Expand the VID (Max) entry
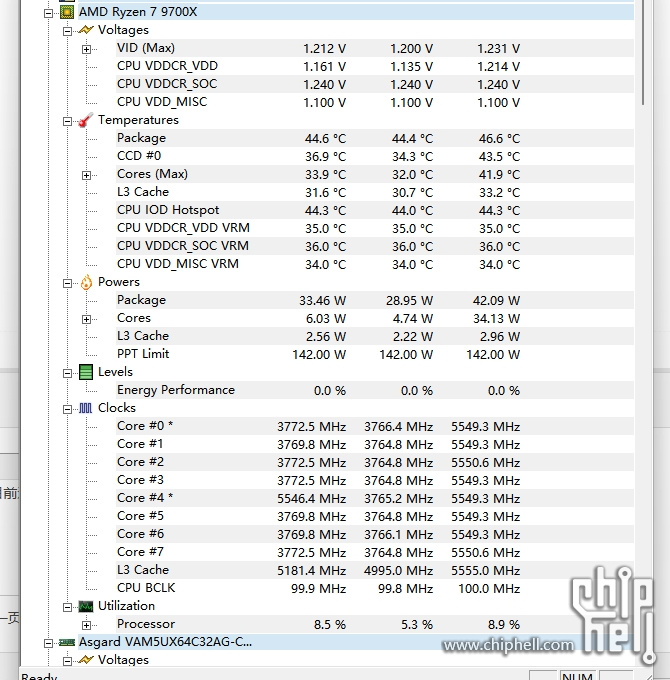 click(x=86, y=49)
